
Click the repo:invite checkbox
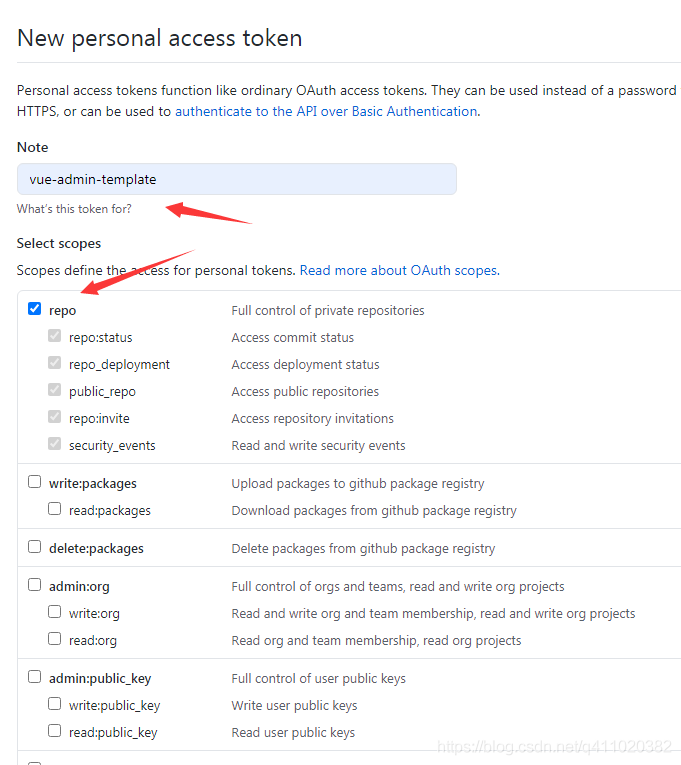tap(55, 418)
